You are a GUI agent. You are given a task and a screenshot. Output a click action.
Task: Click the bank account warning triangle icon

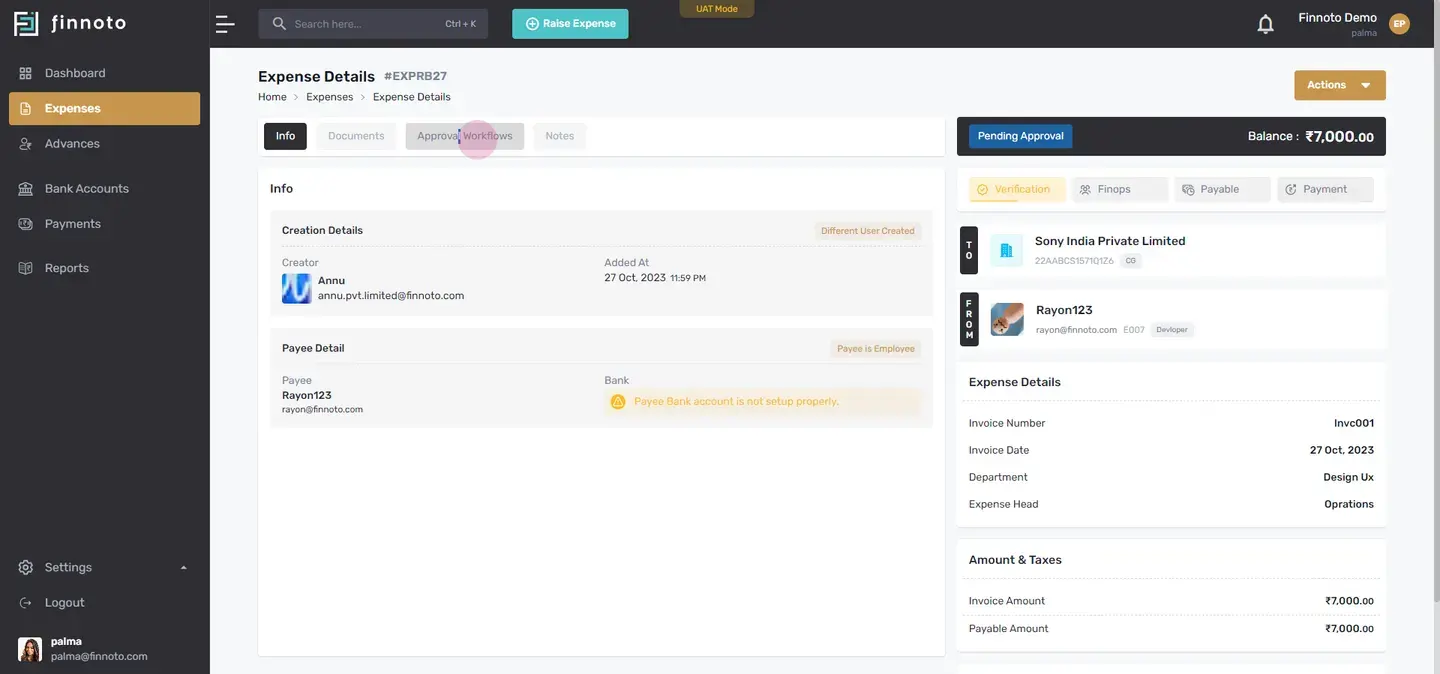coord(618,402)
